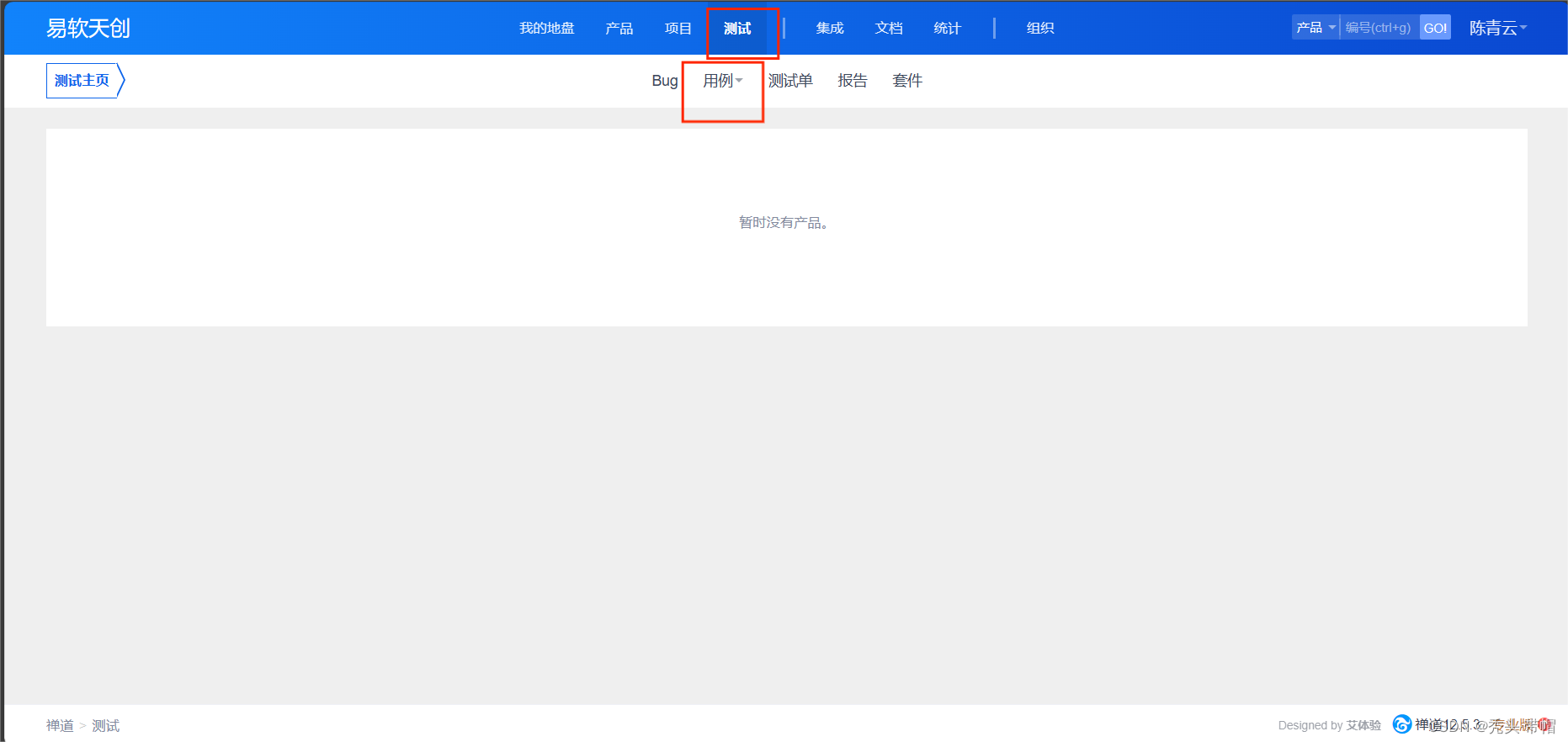Open the 报告 sub-tab
The width and height of the screenshot is (1568, 742).
853,81
